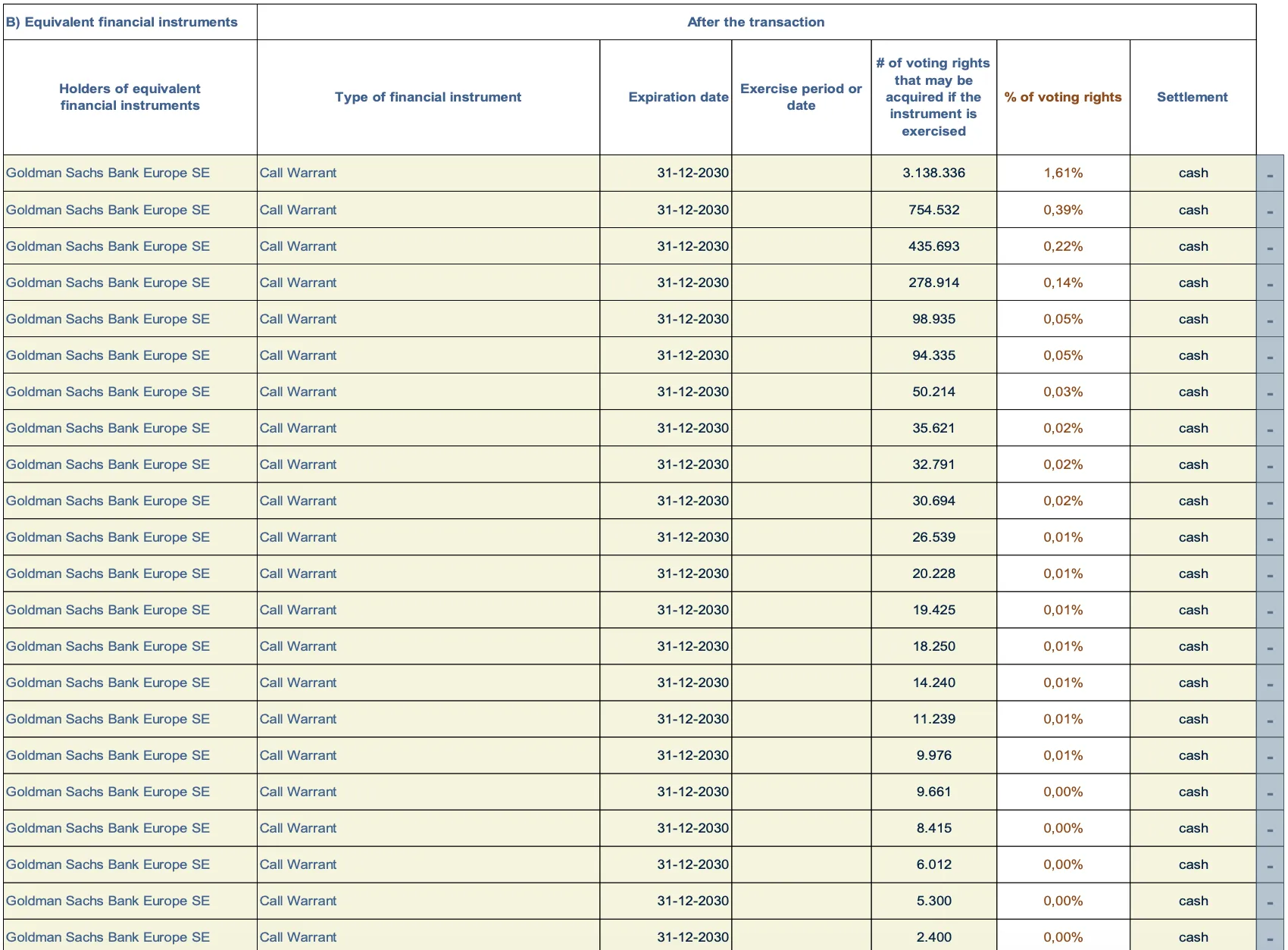Image resolution: width=1288 pixels, height=950 pixels.
Task: Click the minus button beside 435.693 row
Action: pos(1270,246)
